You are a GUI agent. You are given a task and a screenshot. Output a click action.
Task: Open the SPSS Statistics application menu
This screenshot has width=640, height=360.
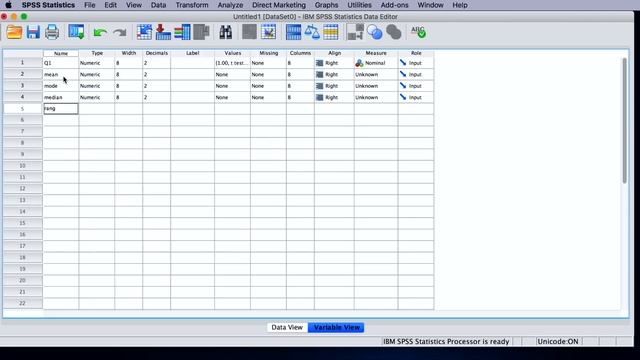[48, 5]
